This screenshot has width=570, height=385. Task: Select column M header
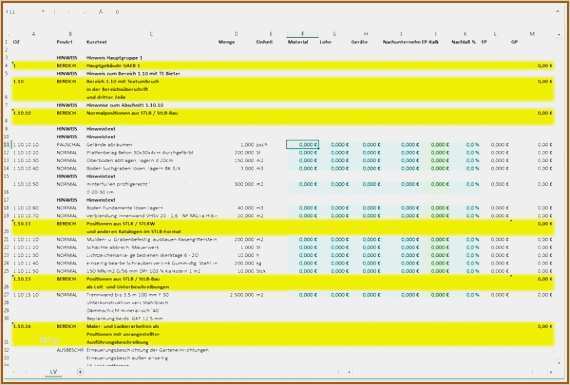532,34
